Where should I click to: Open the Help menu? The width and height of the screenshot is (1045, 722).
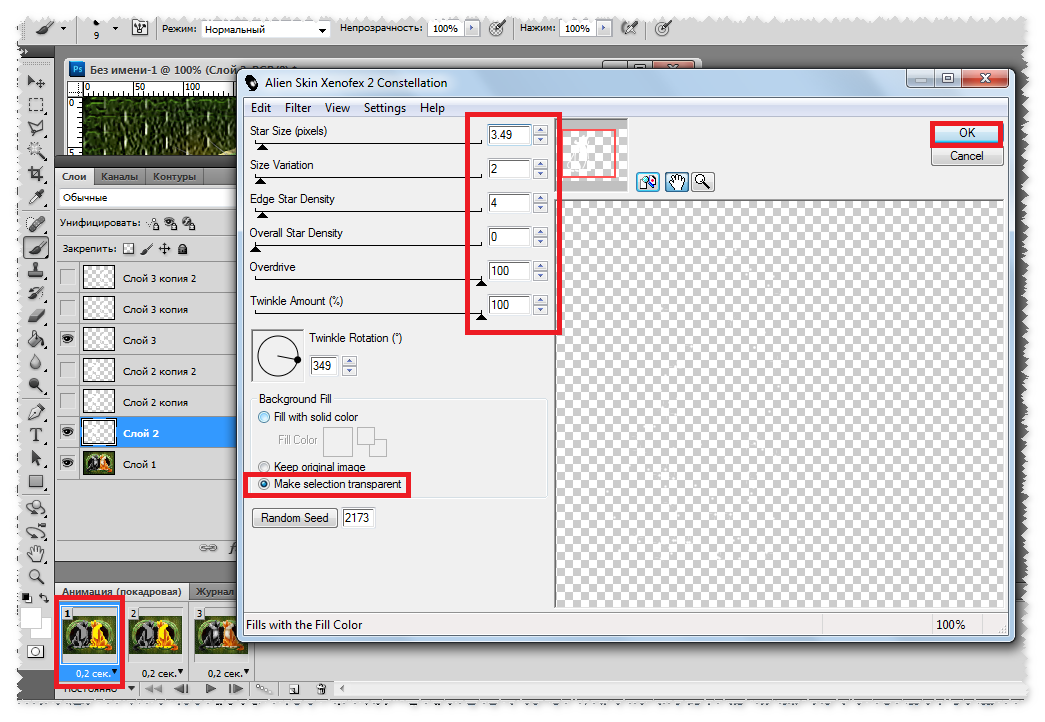[x=432, y=108]
